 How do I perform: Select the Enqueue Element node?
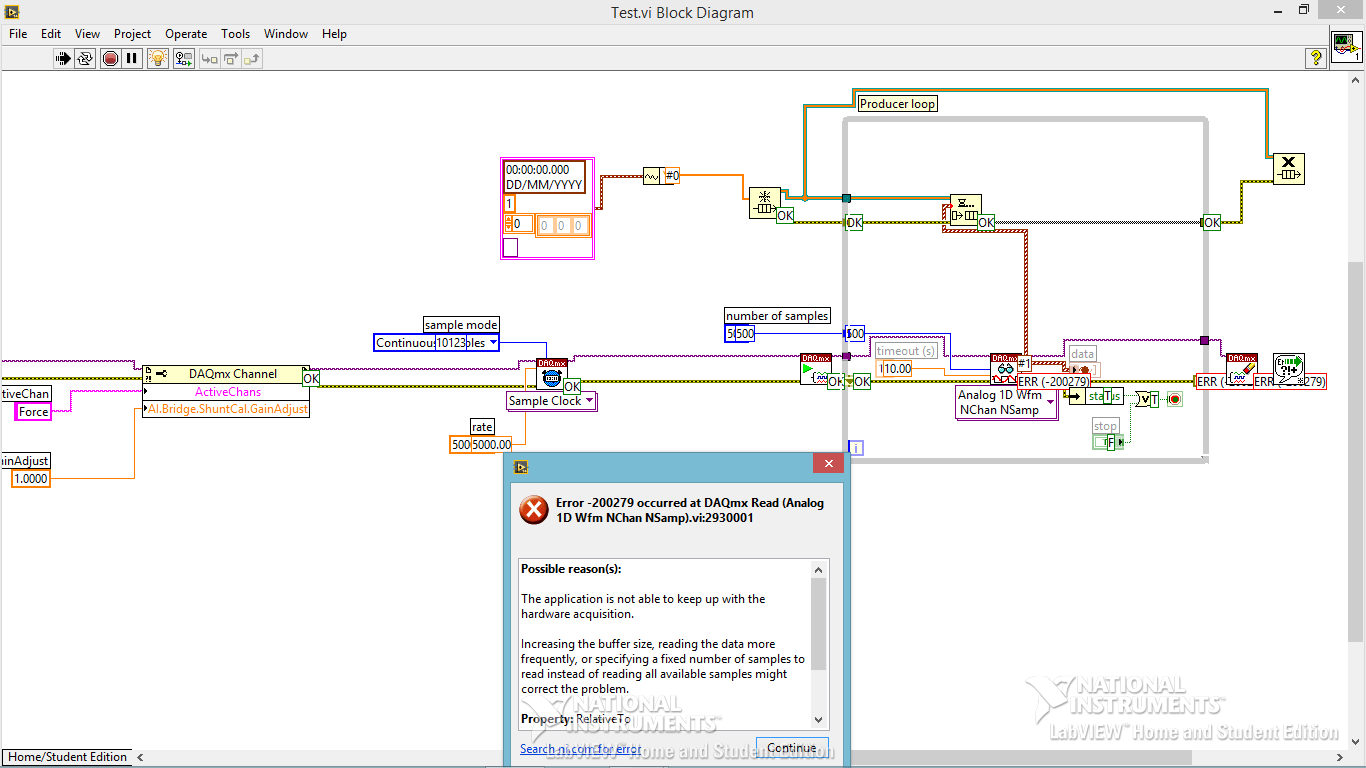coord(965,210)
